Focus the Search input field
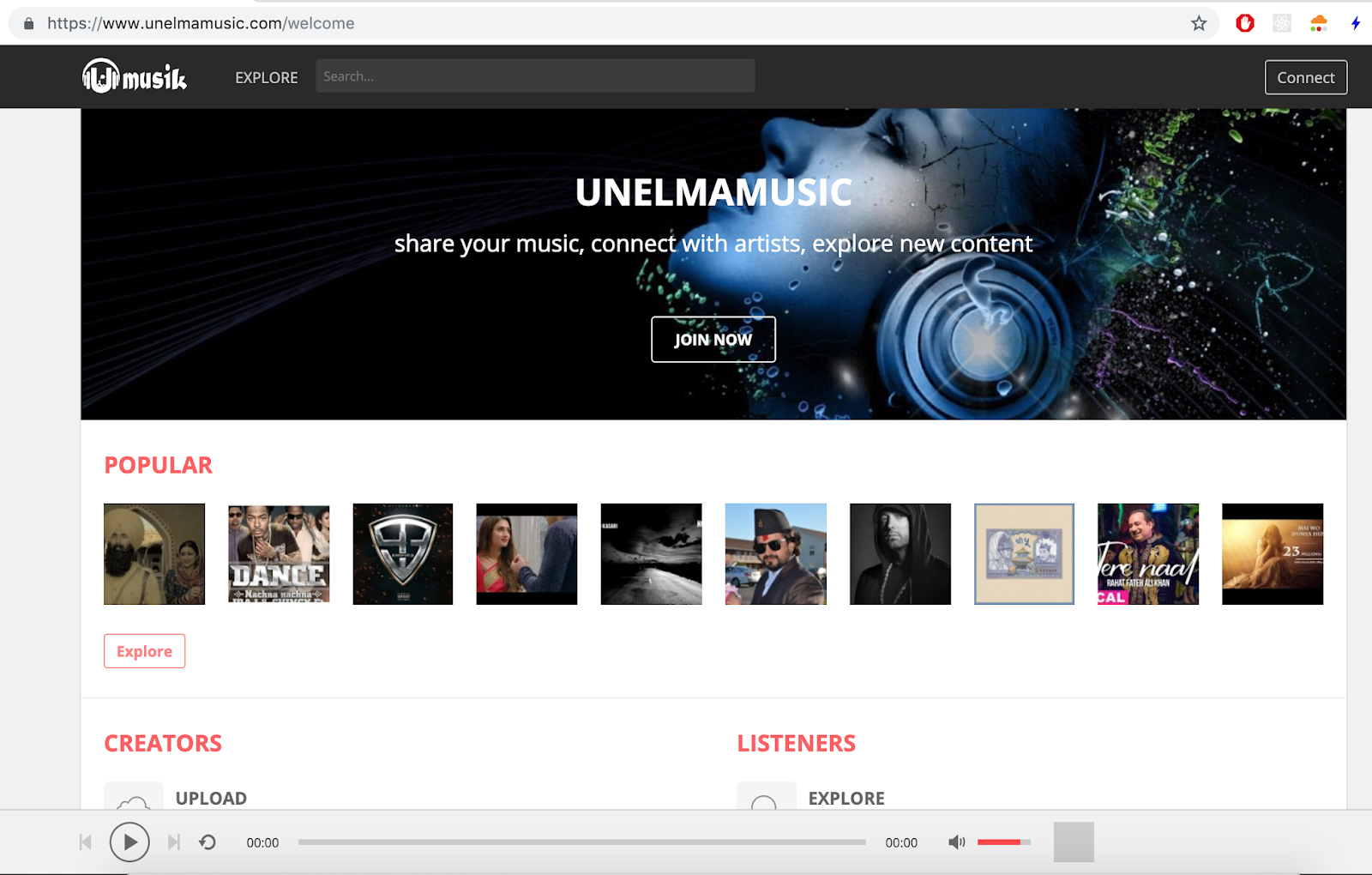This screenshot has width=1372, height=875. (535, 76)
